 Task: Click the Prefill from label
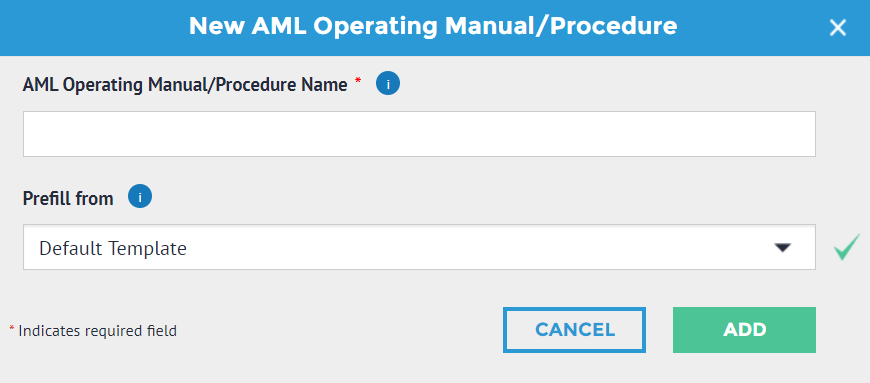tap(68, 198)
